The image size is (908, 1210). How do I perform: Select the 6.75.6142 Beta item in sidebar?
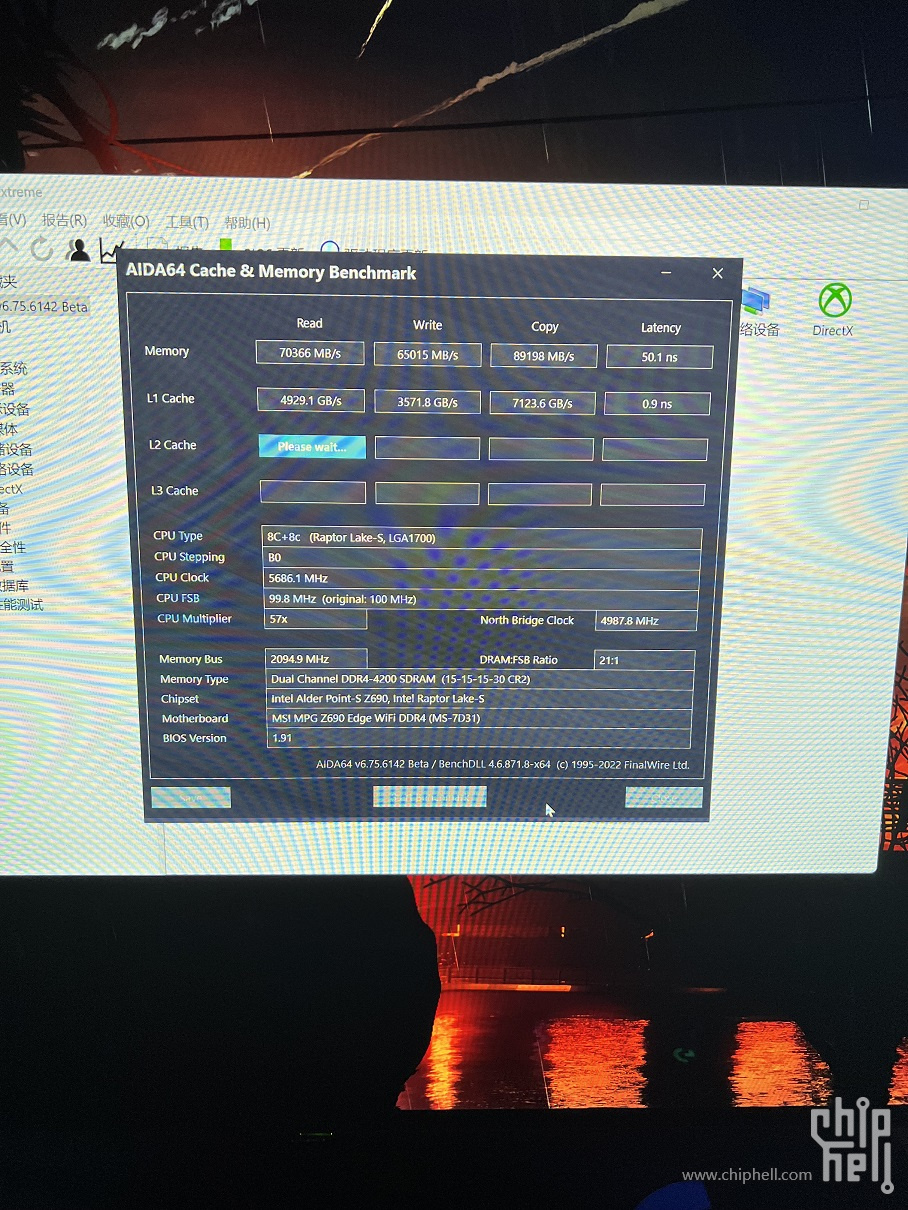[x=44, y=307]
